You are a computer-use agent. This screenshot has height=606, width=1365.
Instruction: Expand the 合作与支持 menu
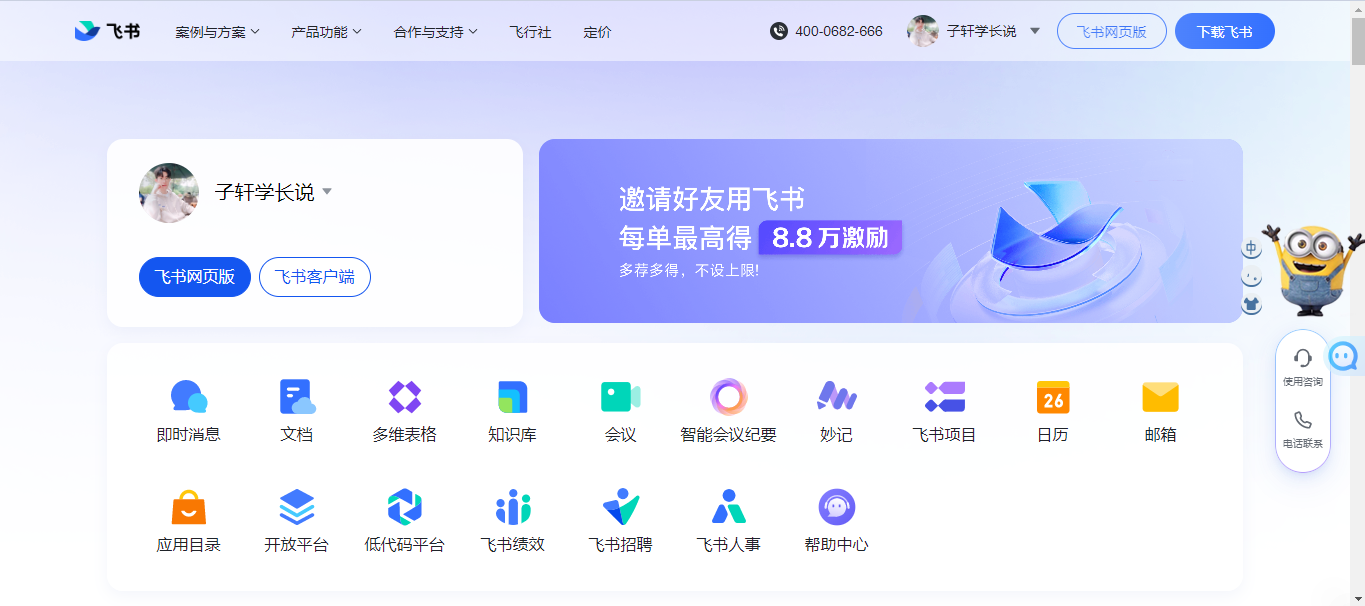[436, 32]
